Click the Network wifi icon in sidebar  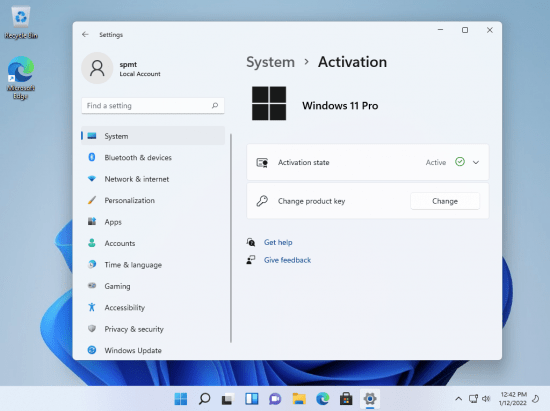coord(92,178)
